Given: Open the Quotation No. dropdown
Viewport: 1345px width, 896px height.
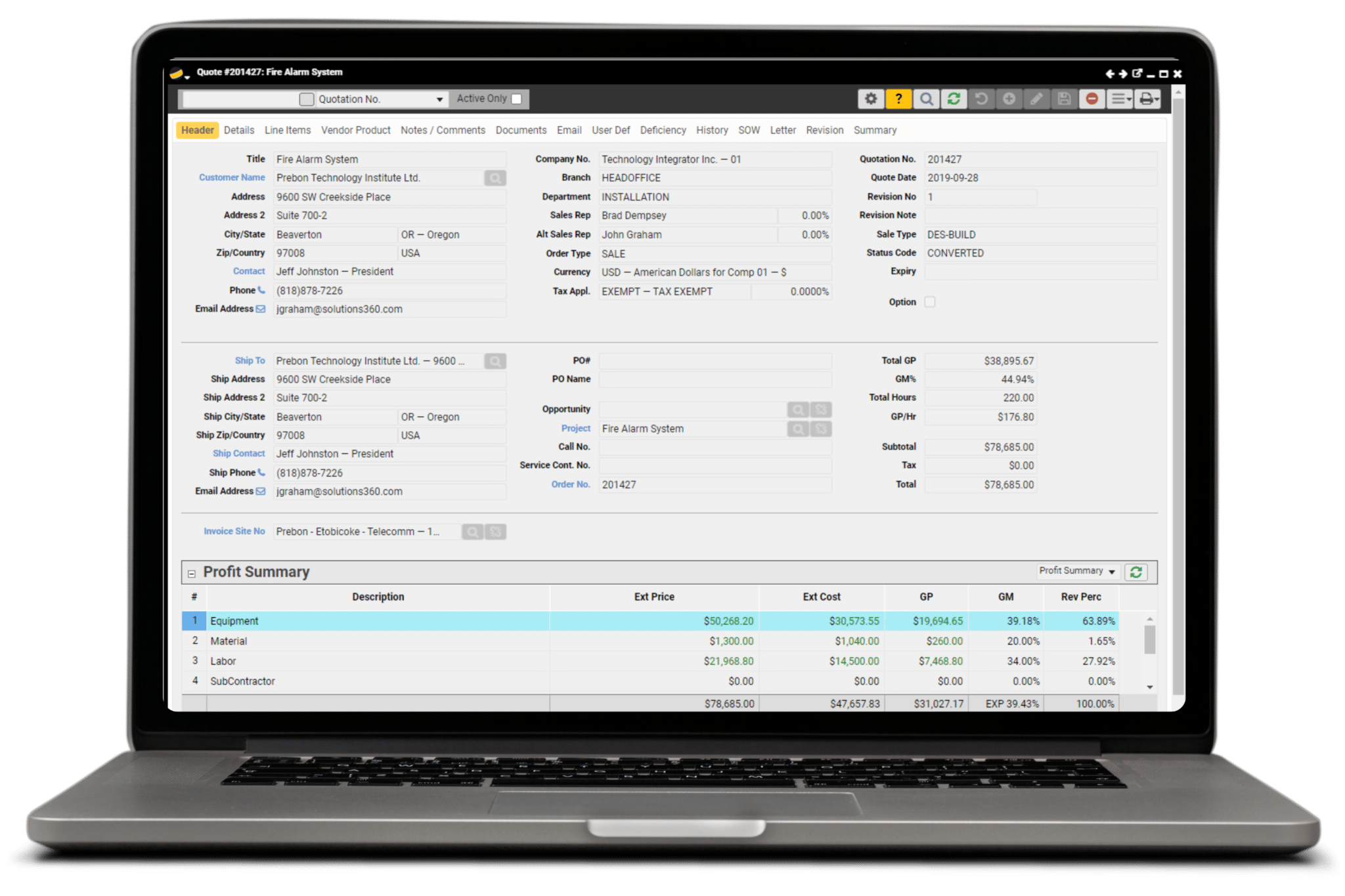Looking at the screenshot, I should tap(439, 100).
